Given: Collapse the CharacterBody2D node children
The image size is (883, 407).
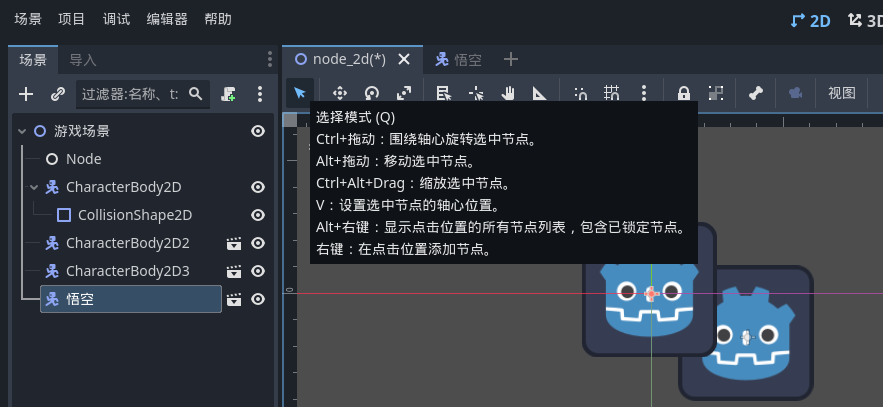Looking at the screenshot, I should (x=34, y=187).
